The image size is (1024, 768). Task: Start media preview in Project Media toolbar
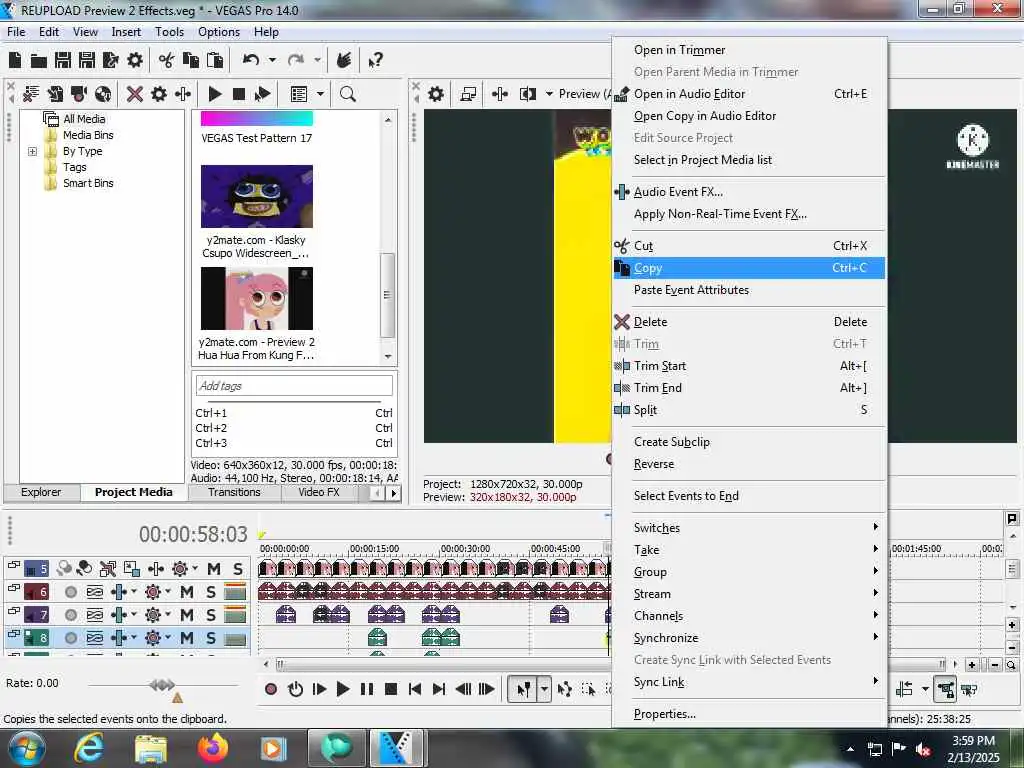click(215, 94)
